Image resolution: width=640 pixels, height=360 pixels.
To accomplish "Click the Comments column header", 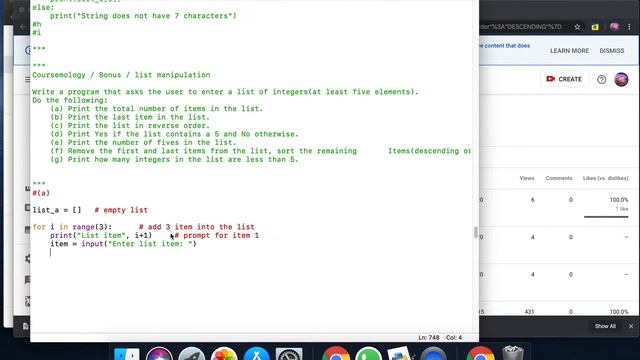I will coord(559,178).
